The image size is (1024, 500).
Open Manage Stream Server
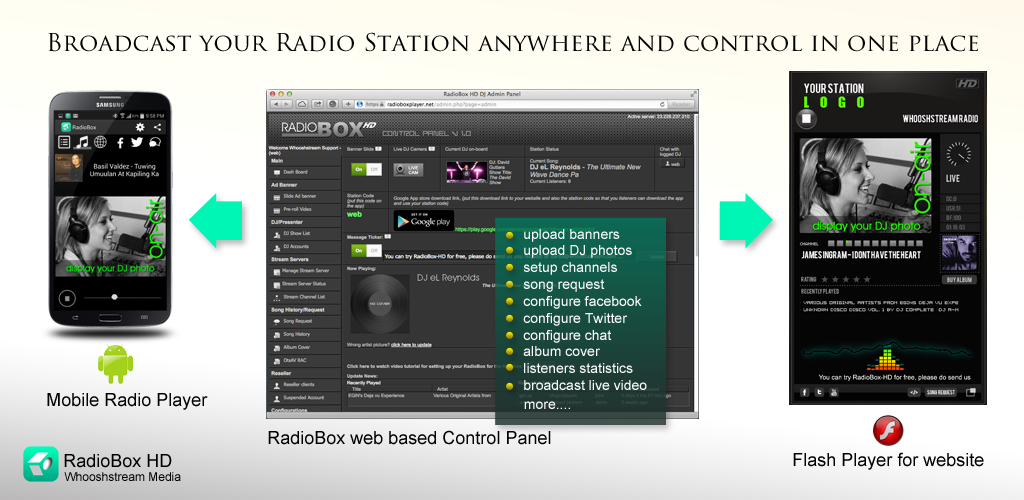tap(305, 270)
